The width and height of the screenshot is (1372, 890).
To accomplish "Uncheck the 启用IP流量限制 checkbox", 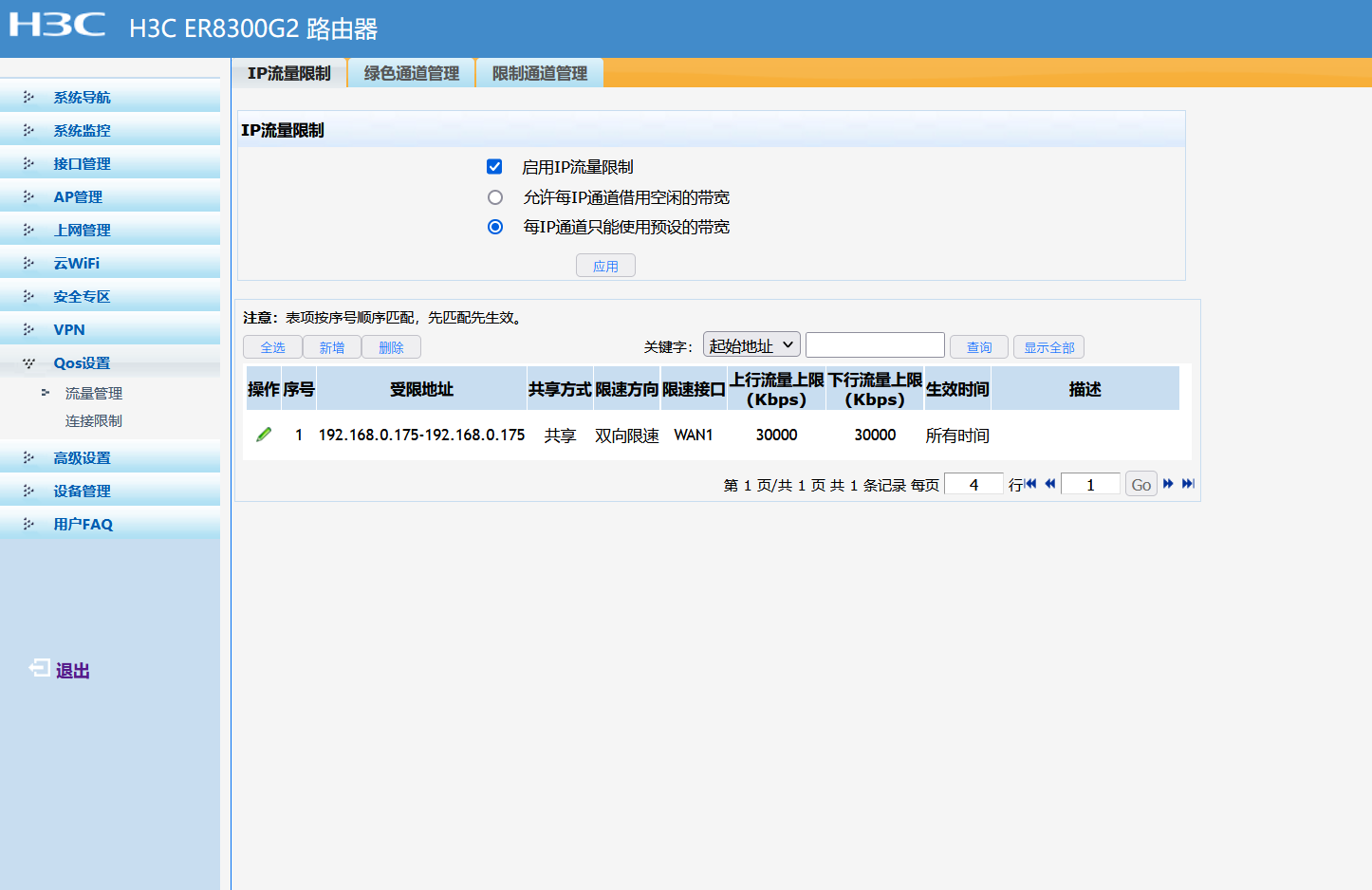I will coord(494,167).
